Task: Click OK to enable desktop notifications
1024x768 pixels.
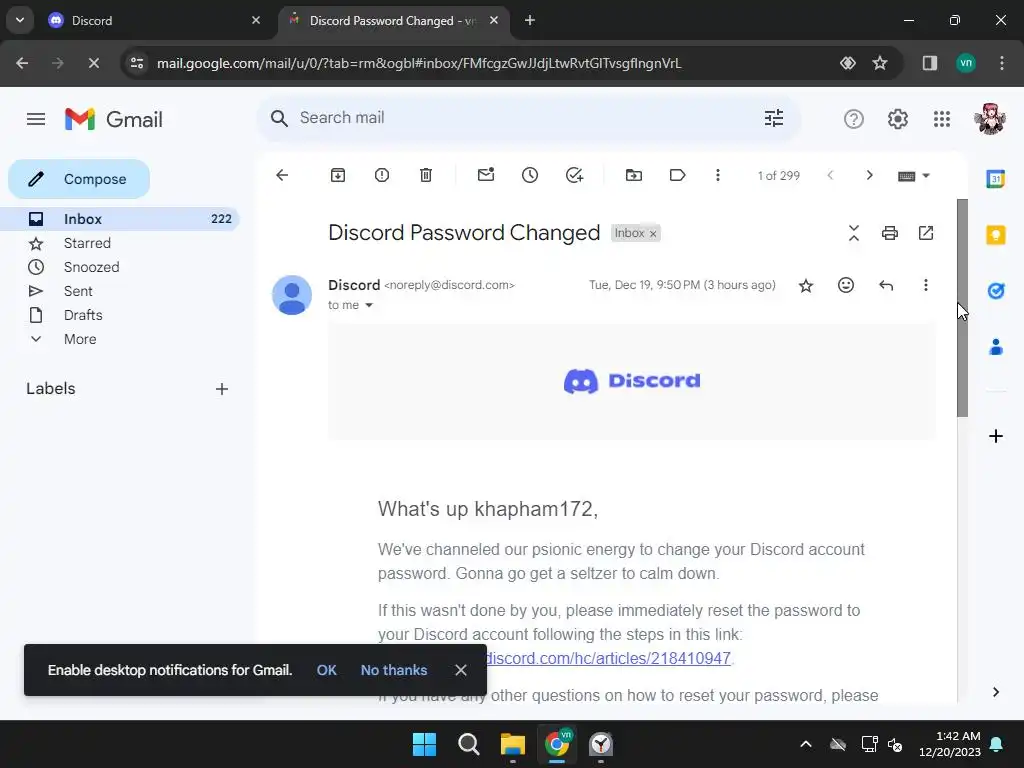Action: pyautogui.click(x=327, y=670)
